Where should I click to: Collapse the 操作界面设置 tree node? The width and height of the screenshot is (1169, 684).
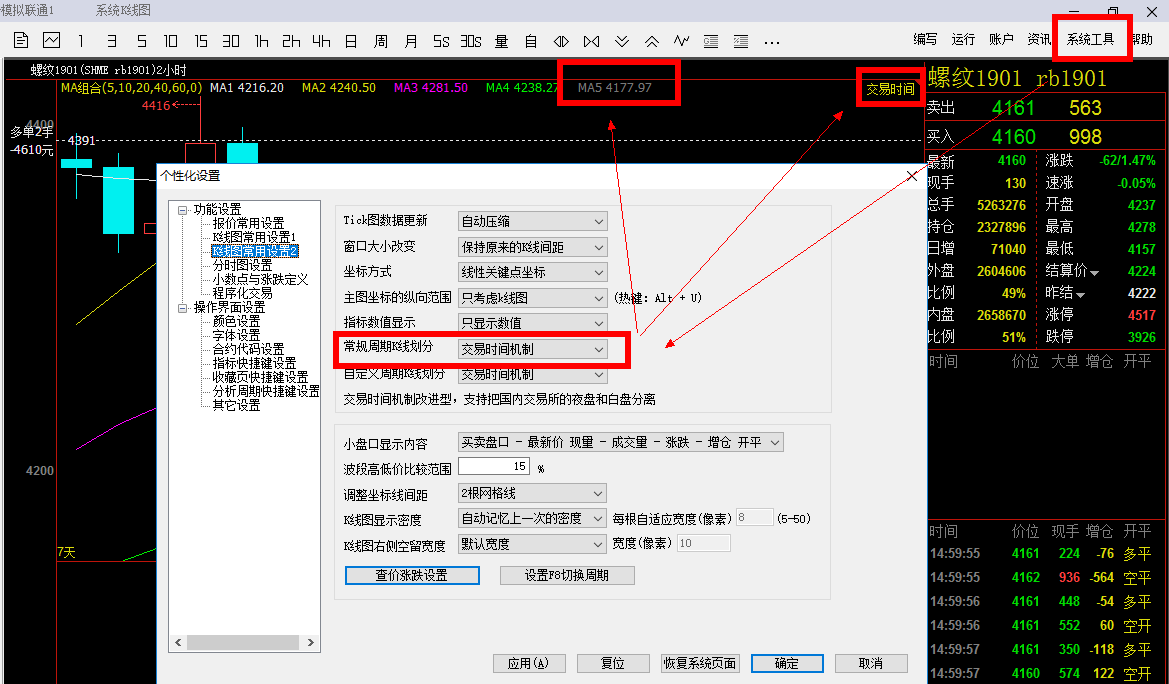[183, 308]
